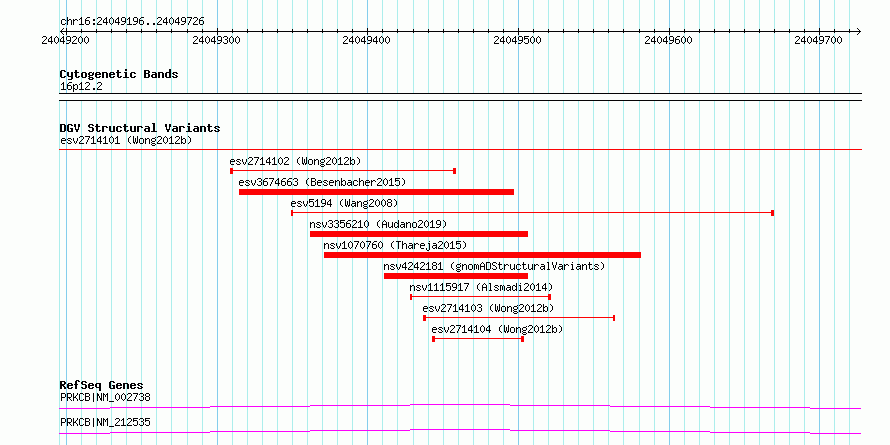This screenshot has height=445, width=890.
Task: Open variant esv2714103 (Wong2012b) label
Action: tap(488, 308)
